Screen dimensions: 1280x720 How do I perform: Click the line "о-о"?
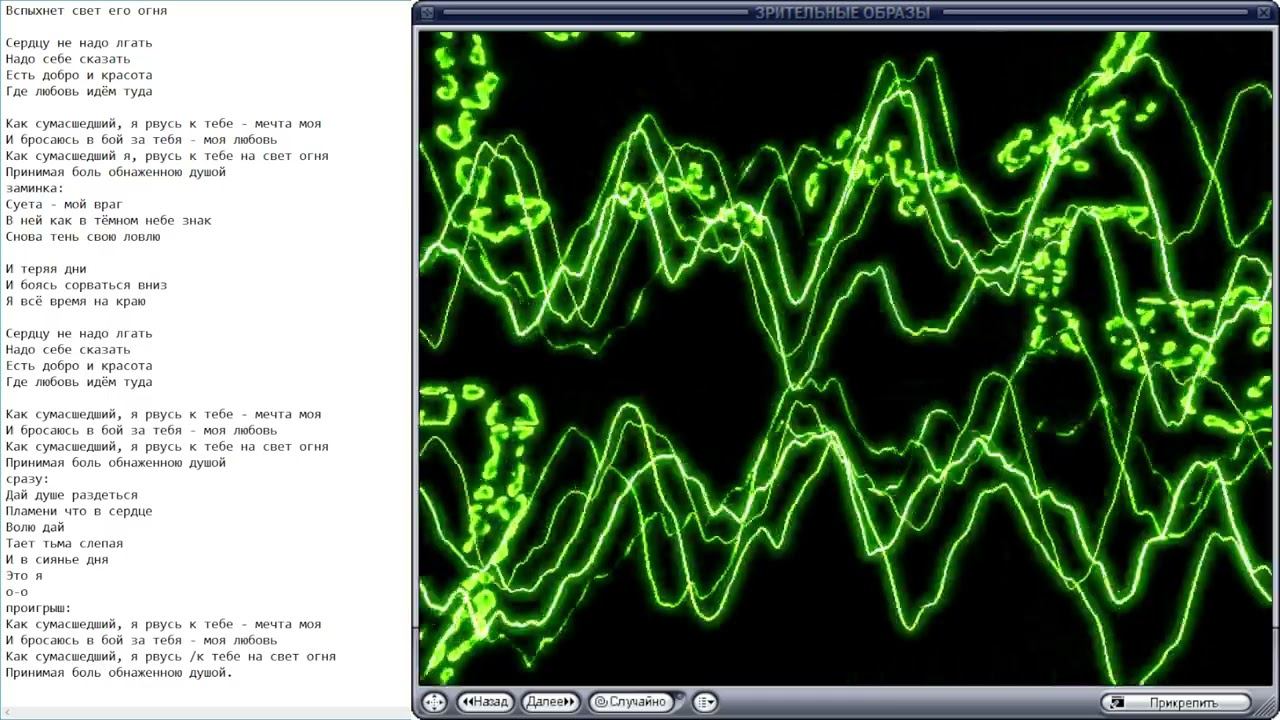pyautogui.click(x=17, y=592)
